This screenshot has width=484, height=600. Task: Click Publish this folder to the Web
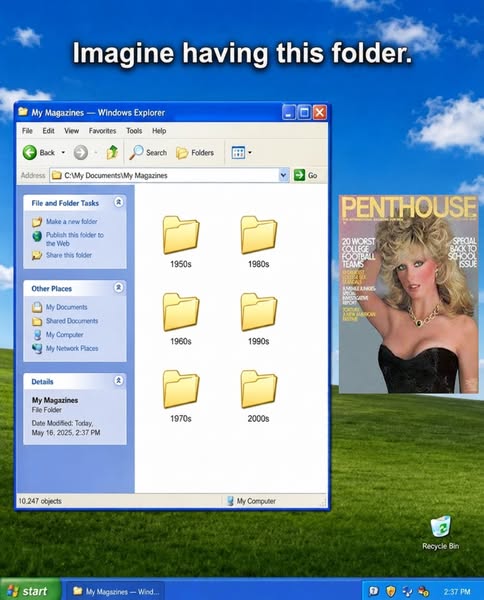tap(75, 239)
